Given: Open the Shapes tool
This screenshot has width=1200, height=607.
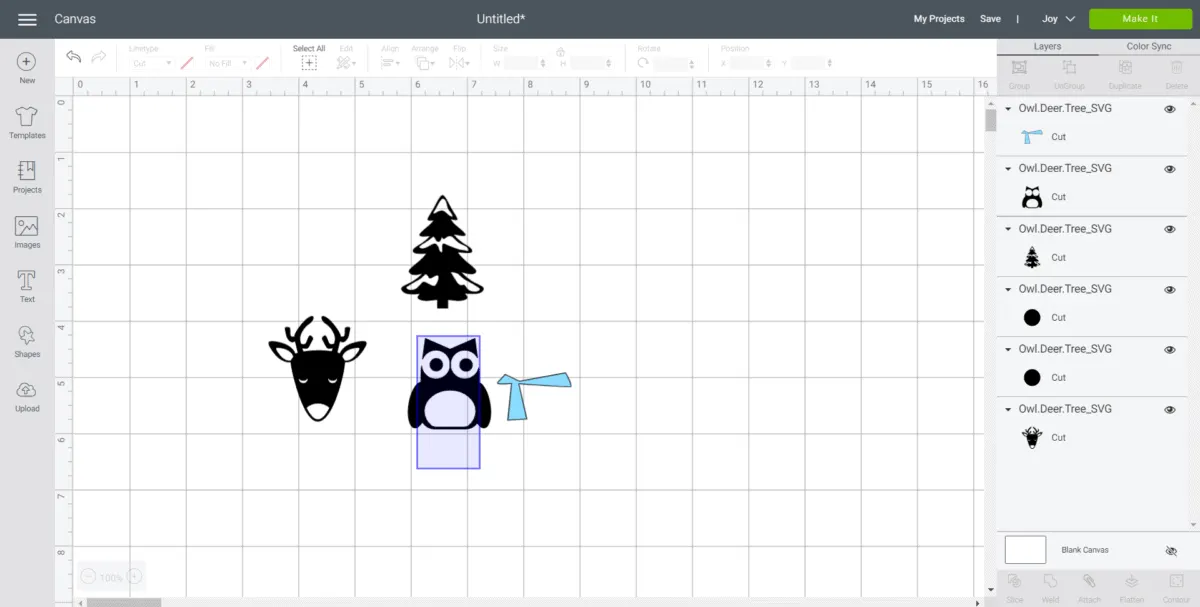Looking at the screenshot, I should pos(27,341).
